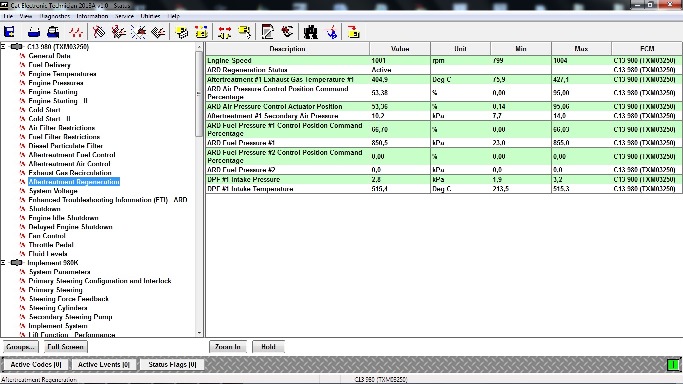Open the Diagnostics menu
Viewport: 683px width, 384px height.
click(x=54, y=16)
